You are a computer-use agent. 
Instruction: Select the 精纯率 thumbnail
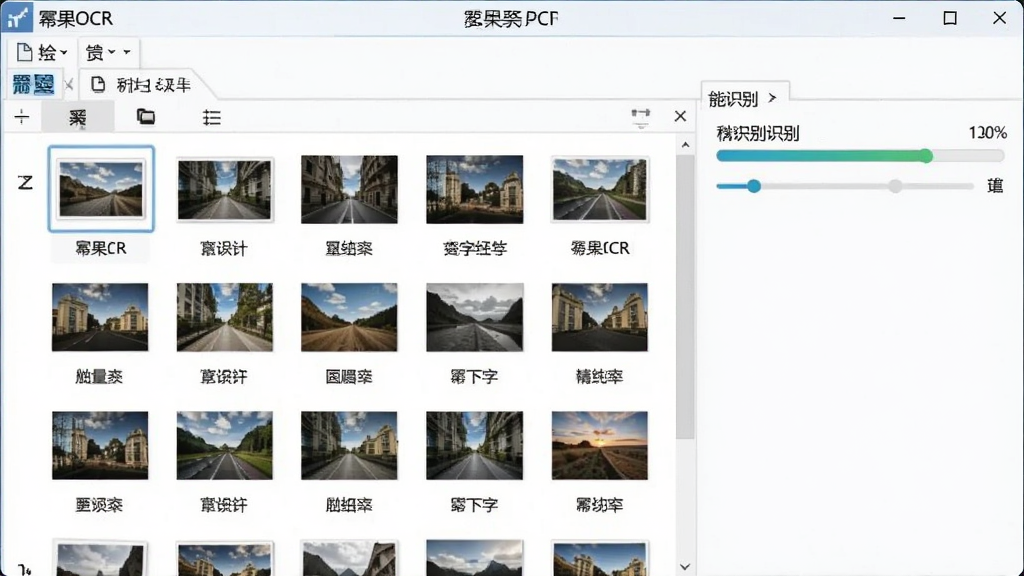pos(600,317)
